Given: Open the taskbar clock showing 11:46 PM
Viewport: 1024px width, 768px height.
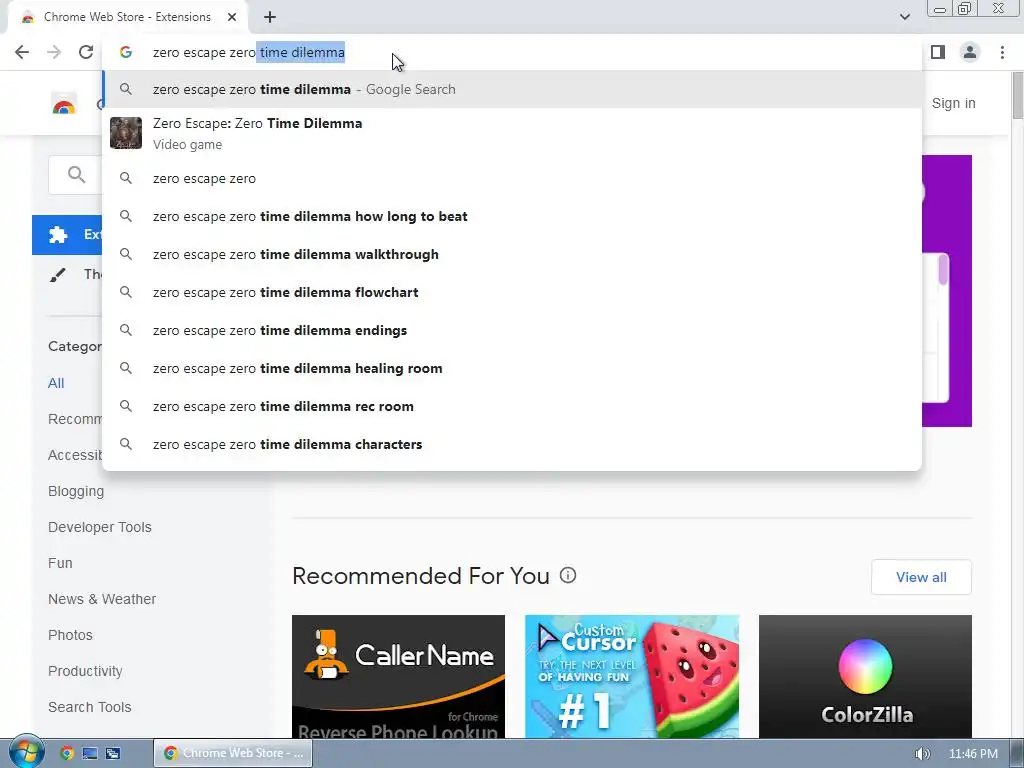Looking at the screenshot, I should 973,754.
